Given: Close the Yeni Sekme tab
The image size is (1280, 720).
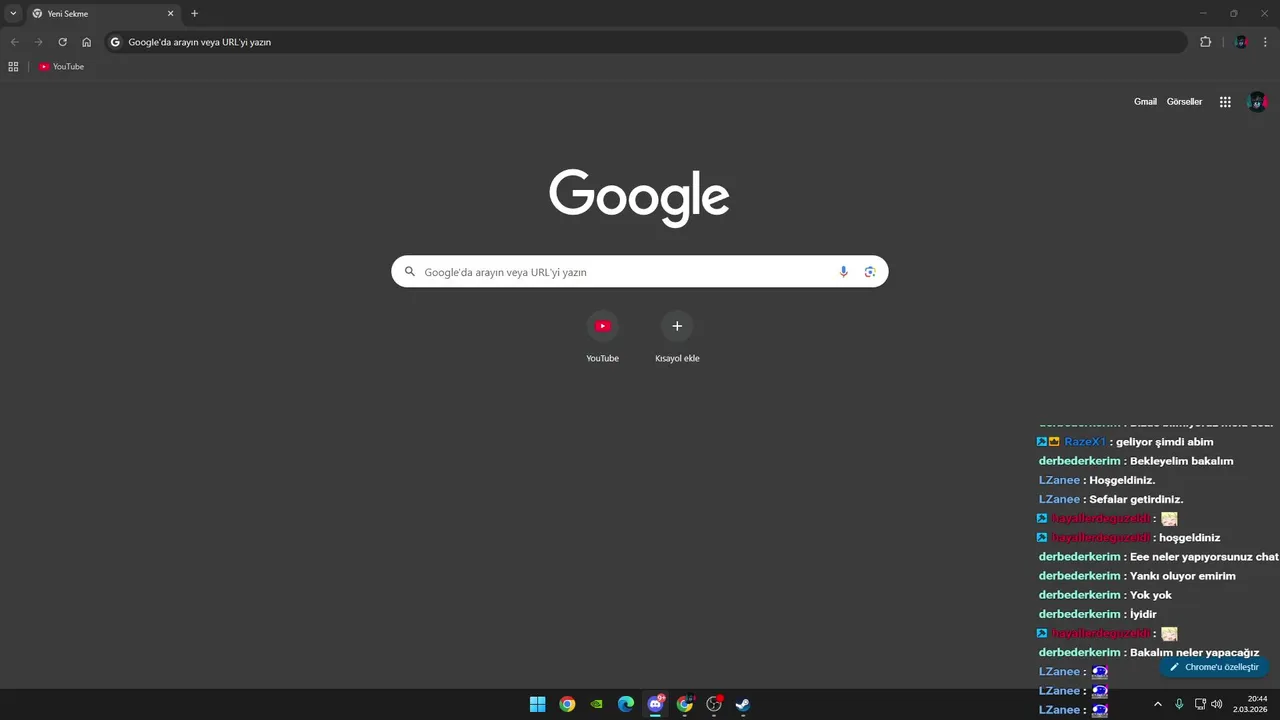Looking at the screenshot, I should (170, 13).
